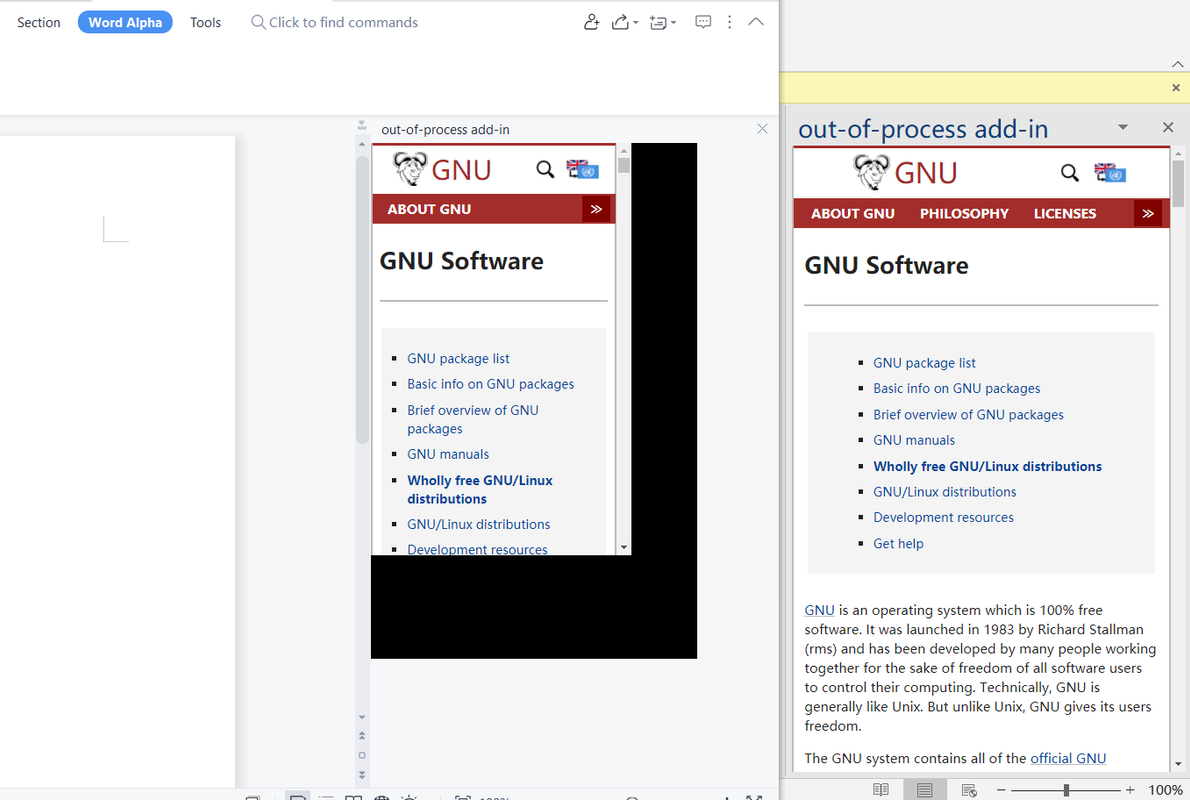Open the GNU package list link
The image size is (1190, 800).
(x=924, y=362)
